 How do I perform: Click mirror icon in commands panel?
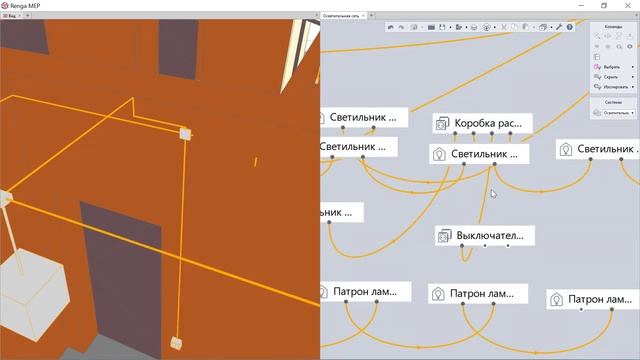608,36
